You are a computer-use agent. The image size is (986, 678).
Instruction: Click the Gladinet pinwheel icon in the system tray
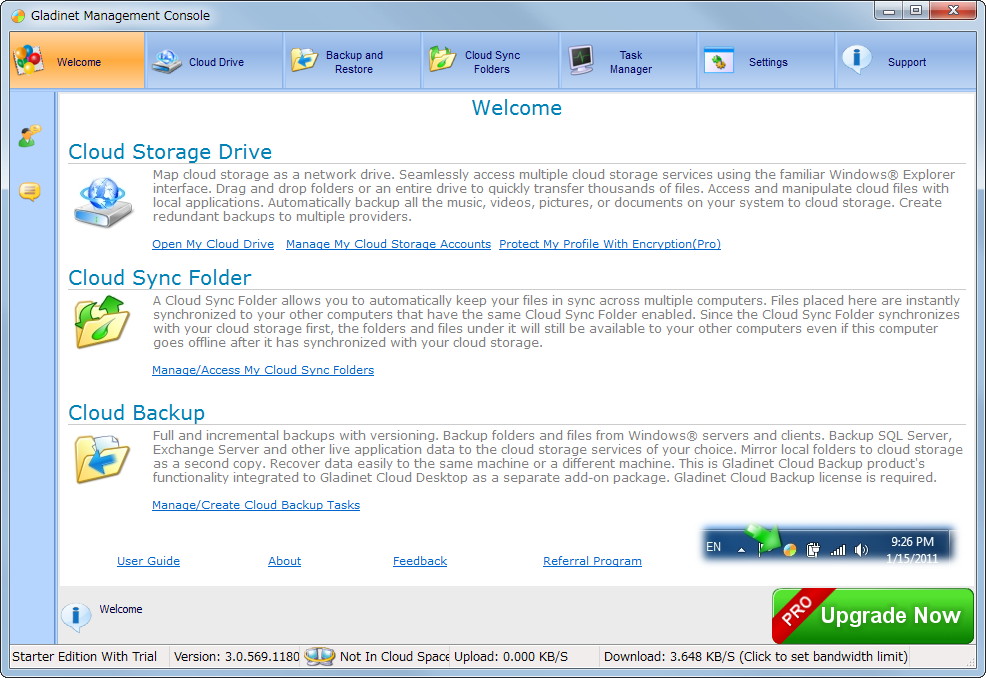(789, 548)
